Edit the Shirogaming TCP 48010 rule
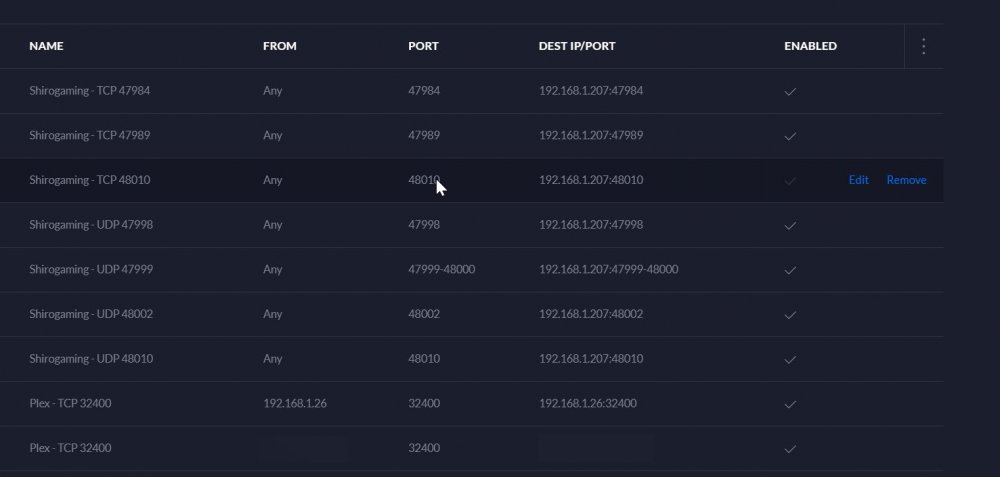 click(858, 180)
